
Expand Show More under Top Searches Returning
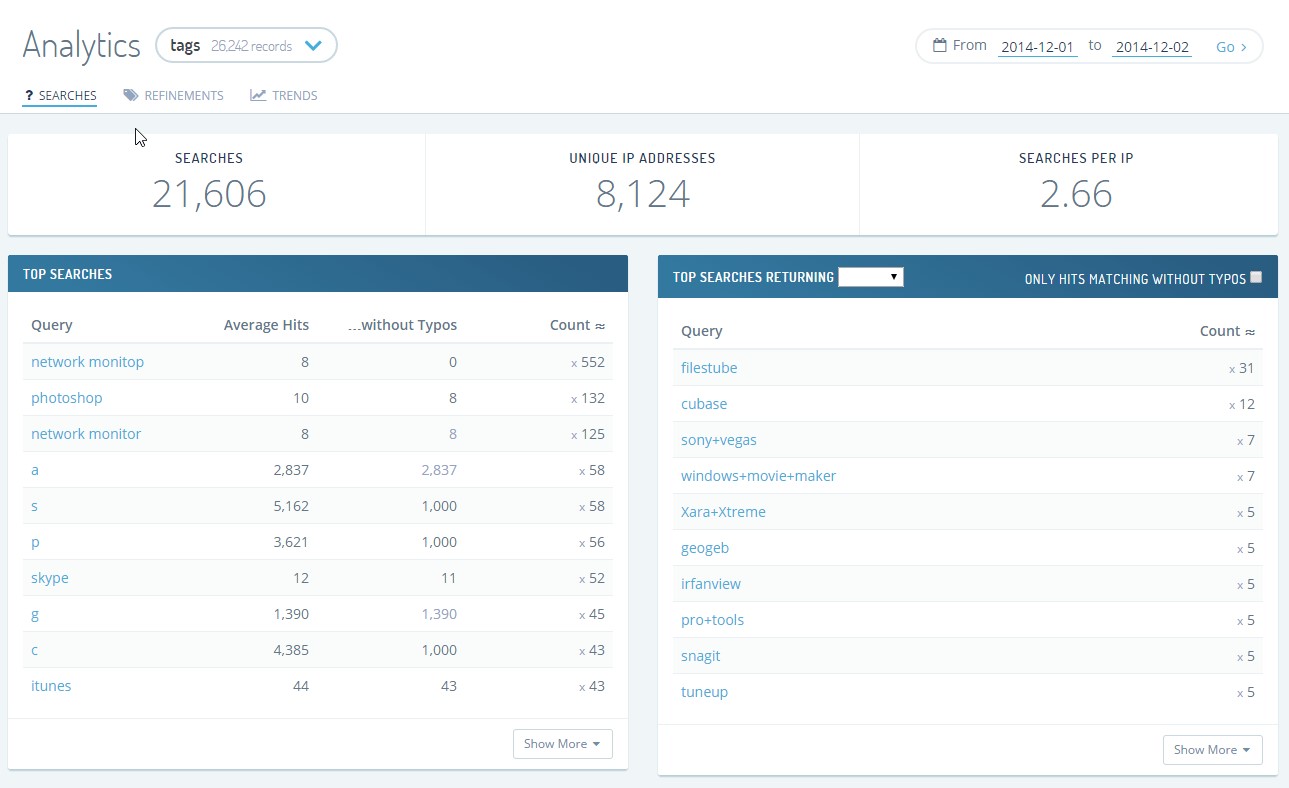(1212, 750)
